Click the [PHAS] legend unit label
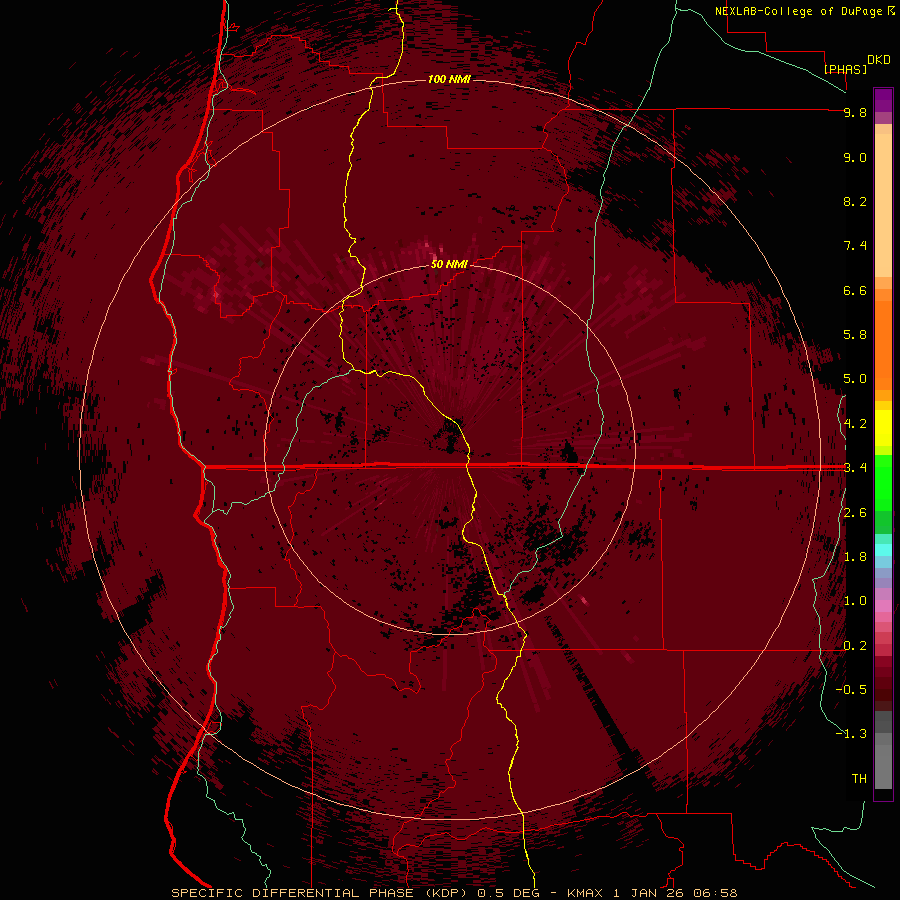This screenshot has height=900, width=900. point(845,69)
